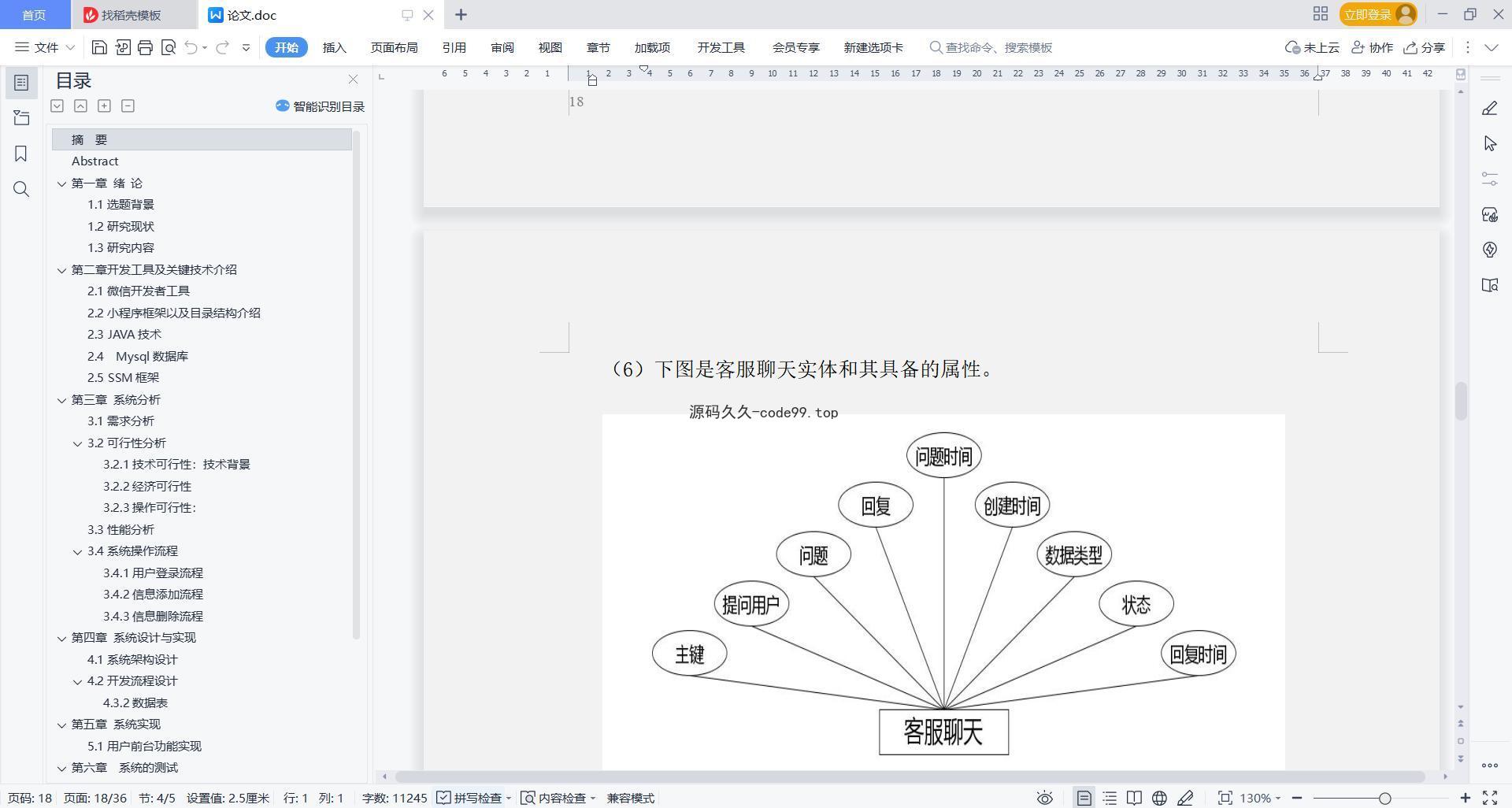Click 智能识别目录 button

tap(321, 106)
